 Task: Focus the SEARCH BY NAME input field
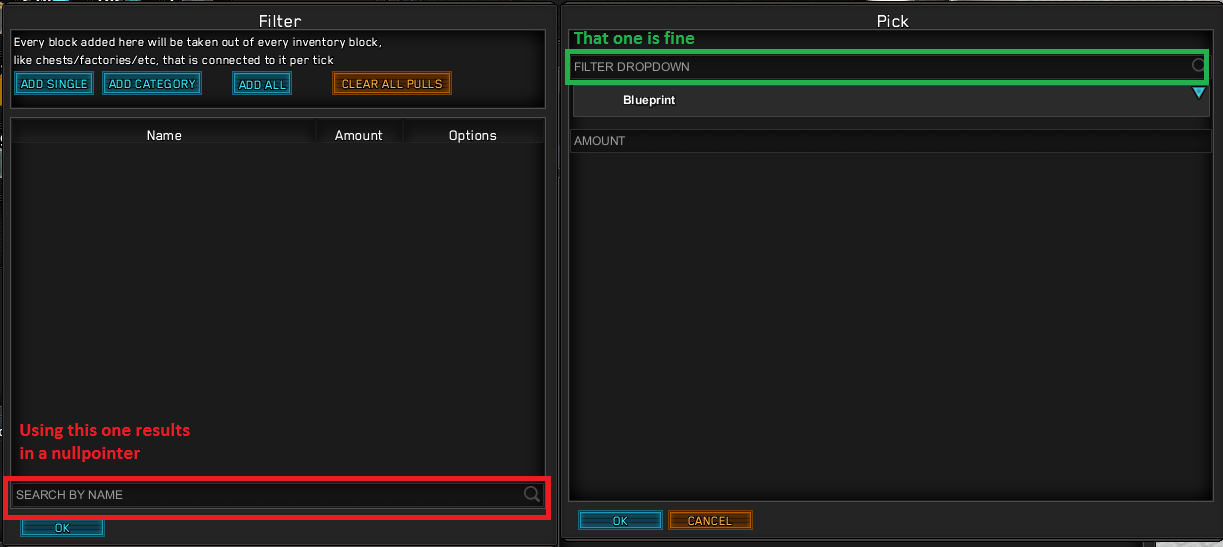click(277, 495)
